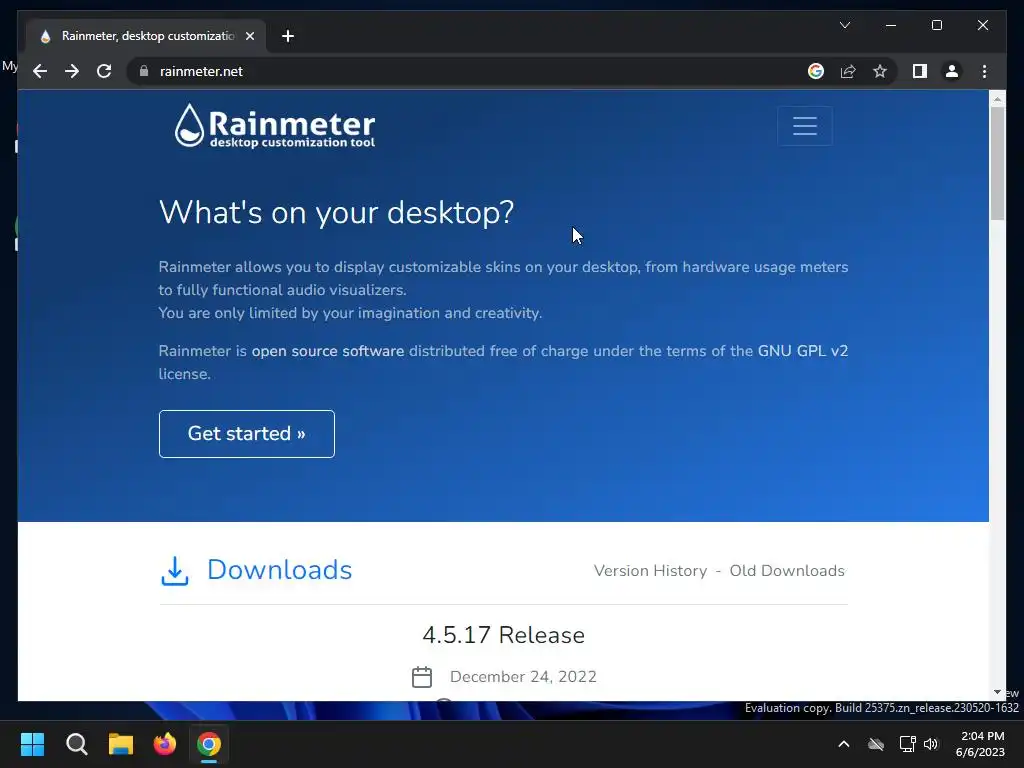This screenshot has height=768, width=1024.
Task: Open the tab search dropdown chevron
Action: (844, 25)
